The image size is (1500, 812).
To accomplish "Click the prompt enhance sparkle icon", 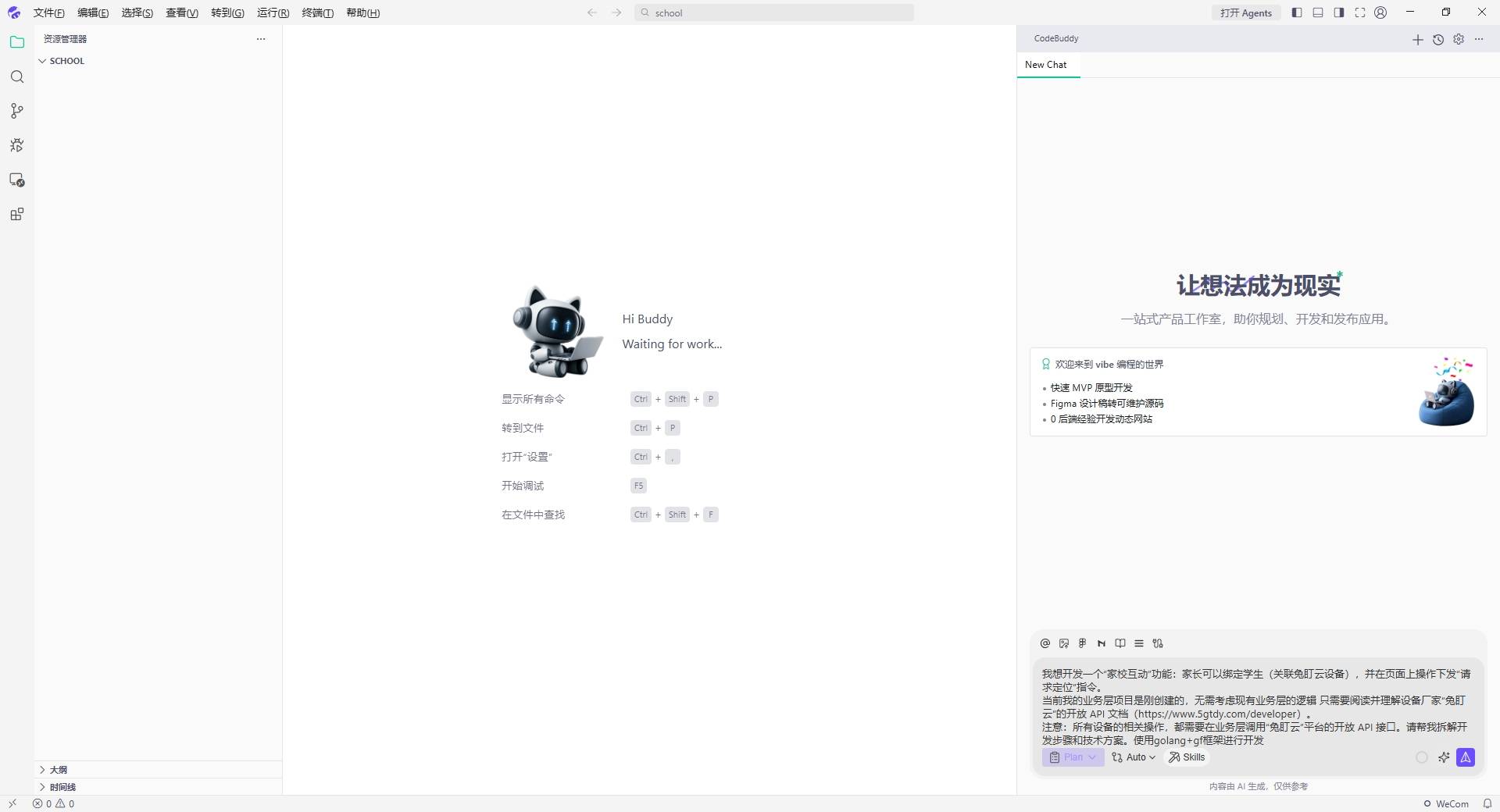I will [x=1444, y=757].
